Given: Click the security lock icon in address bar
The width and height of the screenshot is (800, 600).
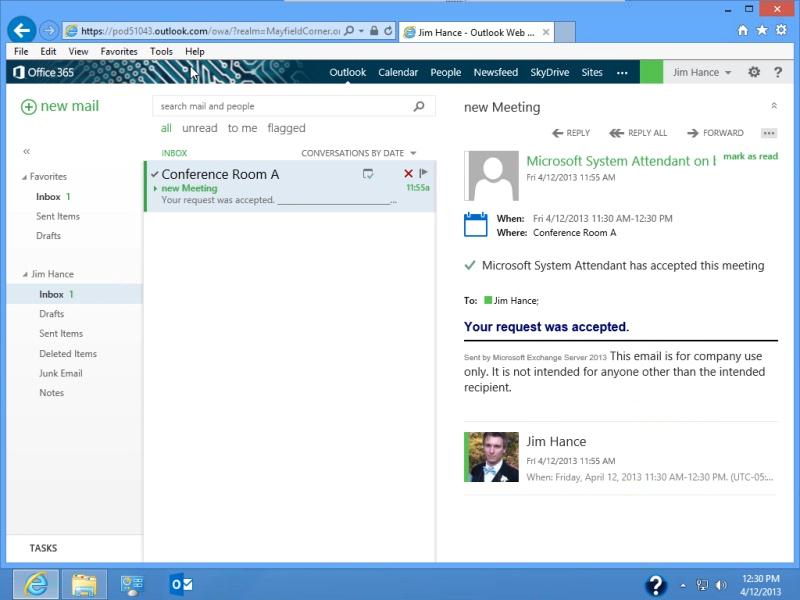Looking at the screenshot, I should pyautogui.click(x=374, y=31).
